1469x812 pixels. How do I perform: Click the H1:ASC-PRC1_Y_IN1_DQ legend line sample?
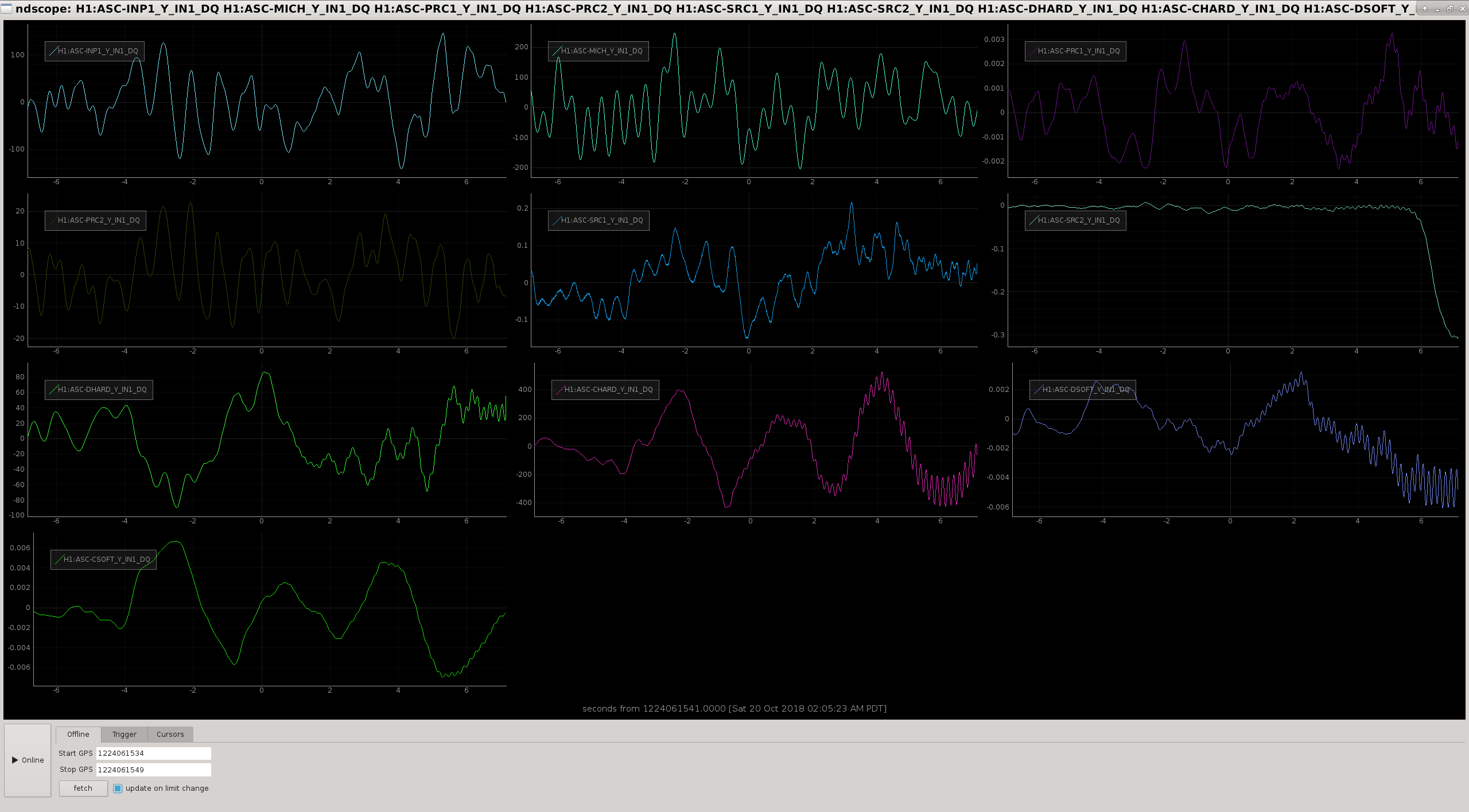point(1033,51)
